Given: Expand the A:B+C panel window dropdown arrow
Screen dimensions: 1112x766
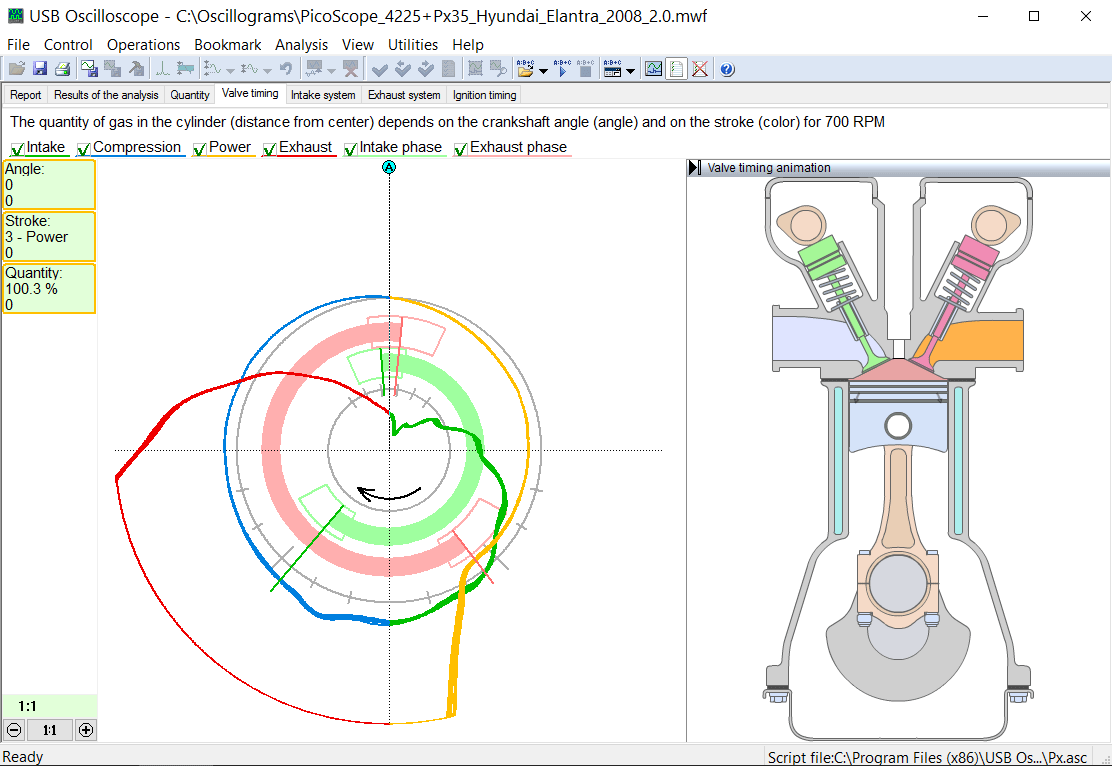Looking at the screenshot, I should (630, 71).
